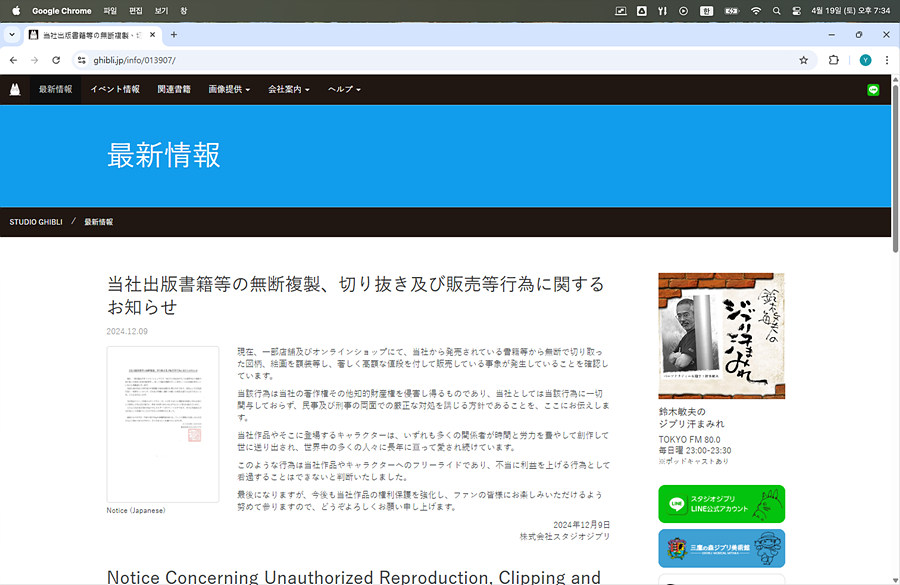Bookmark this page with the star
This screenshot has width=900, height=585.
point(804,60)
